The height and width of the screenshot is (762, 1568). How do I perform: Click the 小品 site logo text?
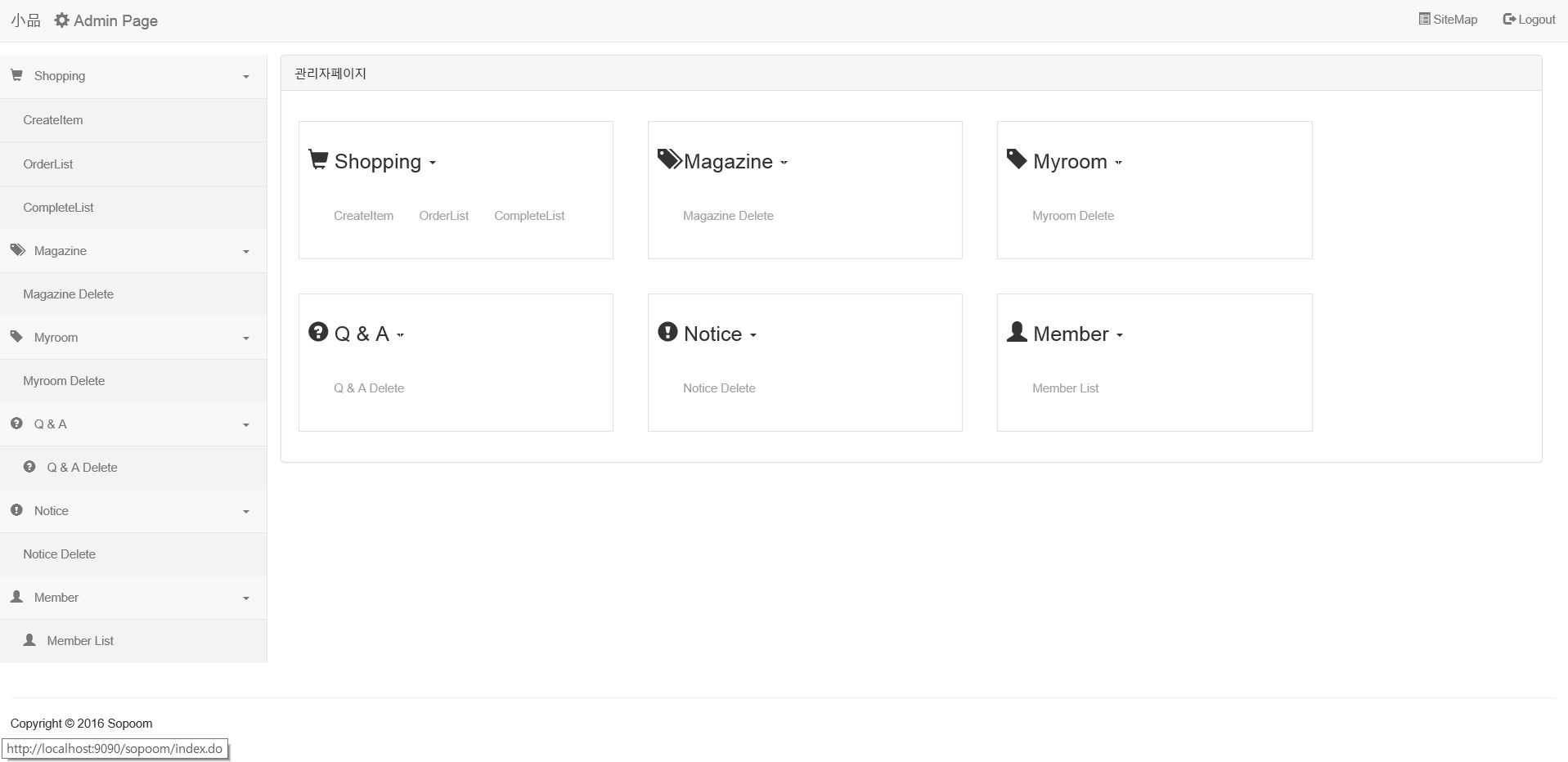(25, 20)
